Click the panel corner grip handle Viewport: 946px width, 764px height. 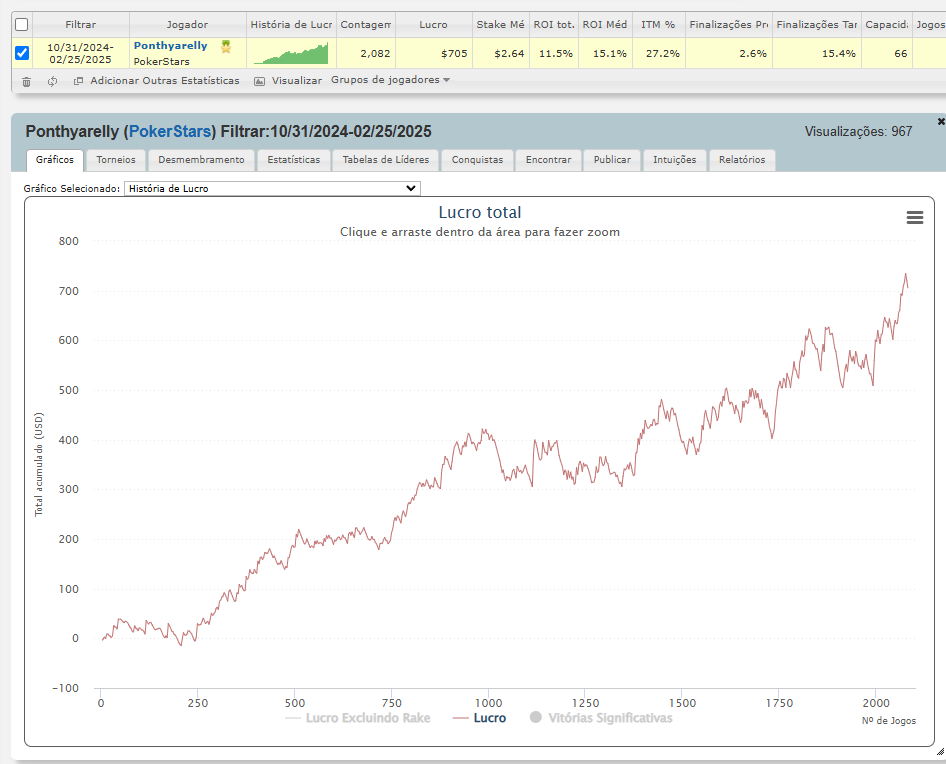coord(940,751)
